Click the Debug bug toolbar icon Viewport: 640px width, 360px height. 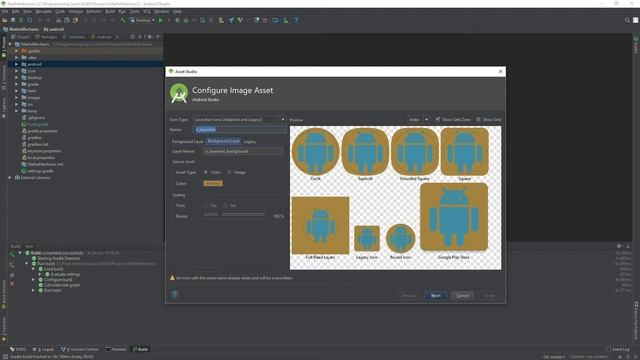(178, 20)
